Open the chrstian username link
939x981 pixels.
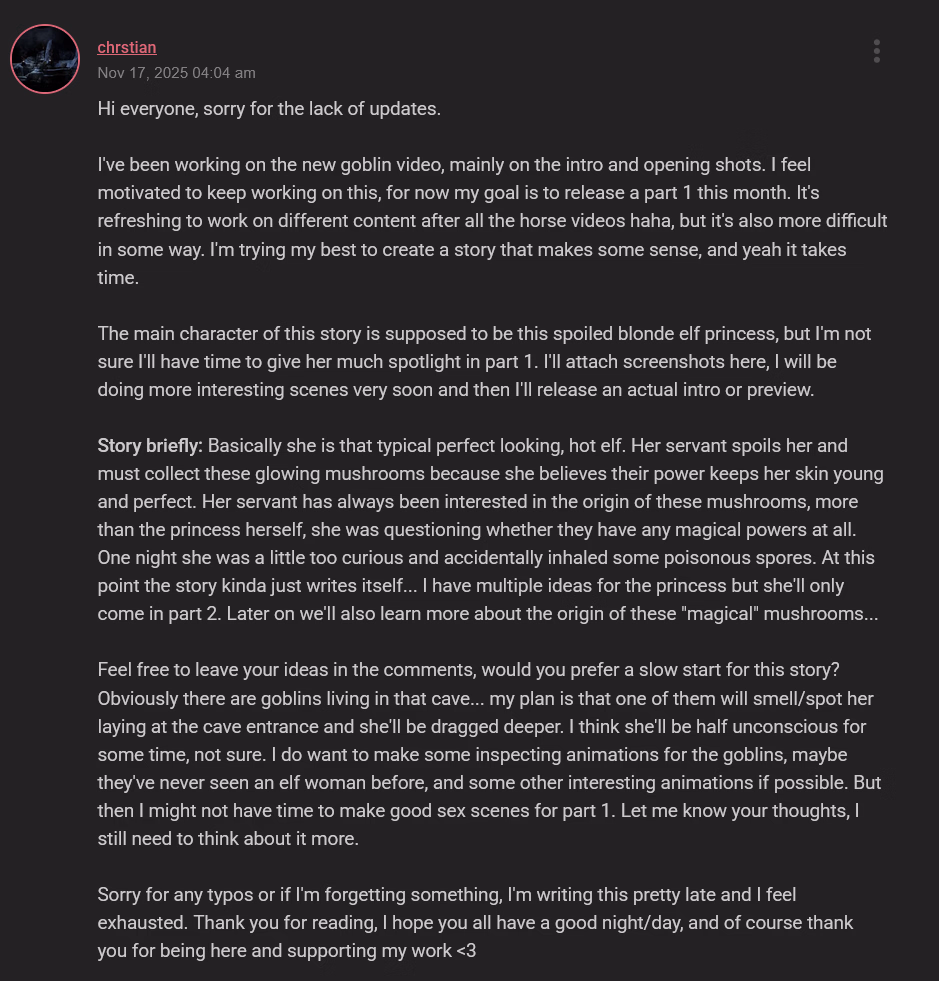coord(127,47)
